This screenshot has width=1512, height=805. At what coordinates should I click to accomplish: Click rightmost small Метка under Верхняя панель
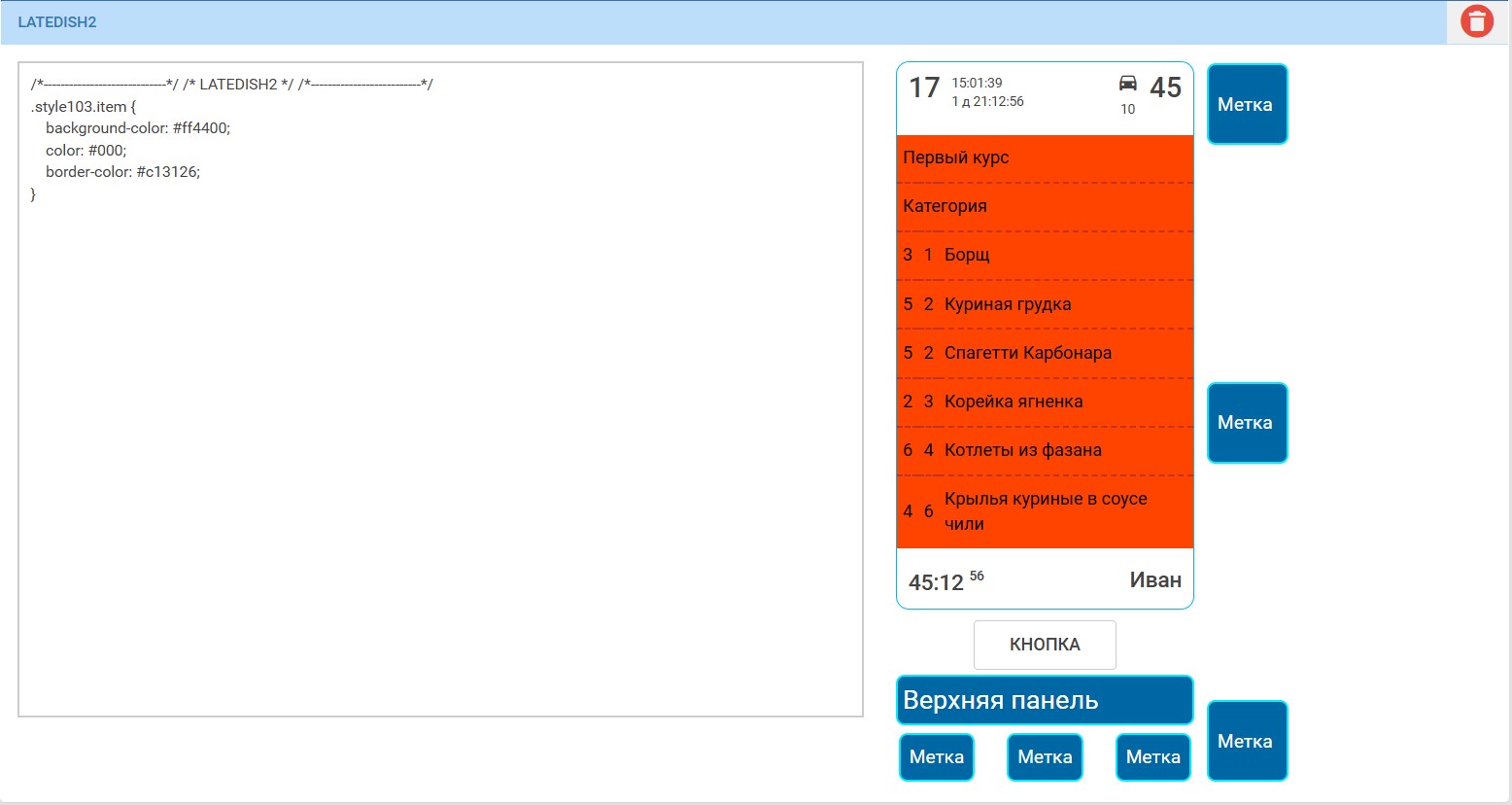[1152, 757]
